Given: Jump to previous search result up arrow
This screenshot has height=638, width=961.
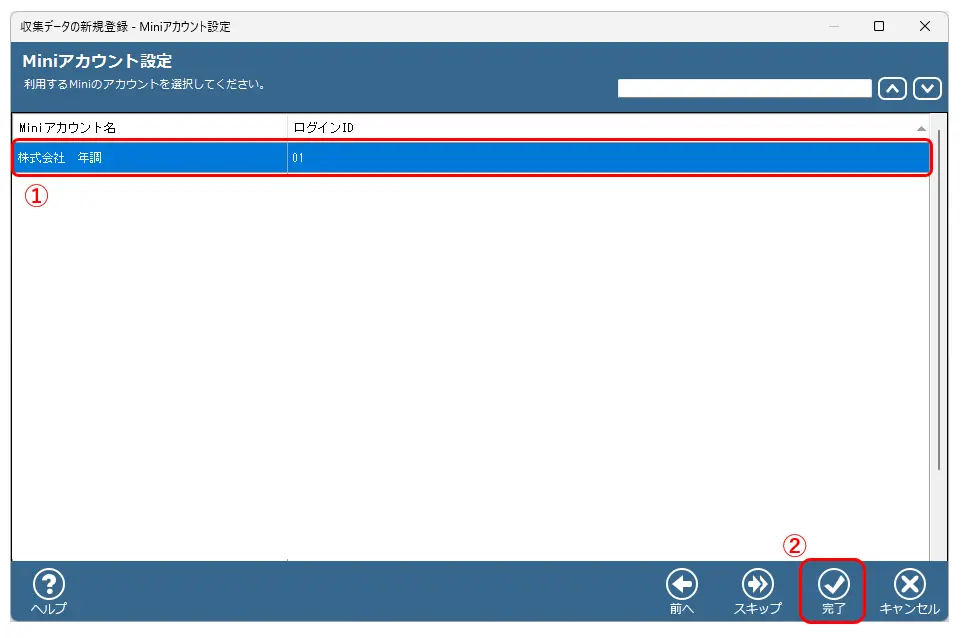Looking at the screenshot, I should coord(892,89).
